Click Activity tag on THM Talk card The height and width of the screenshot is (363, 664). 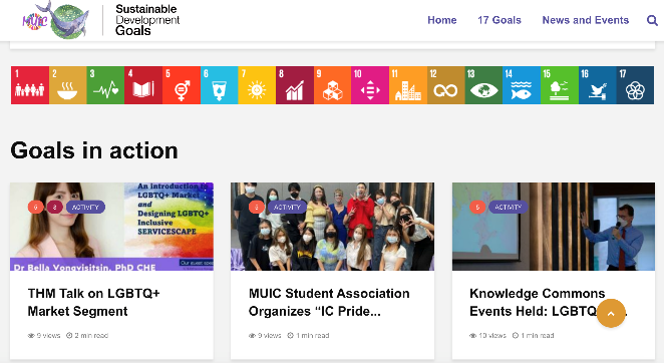click(85, 207)
